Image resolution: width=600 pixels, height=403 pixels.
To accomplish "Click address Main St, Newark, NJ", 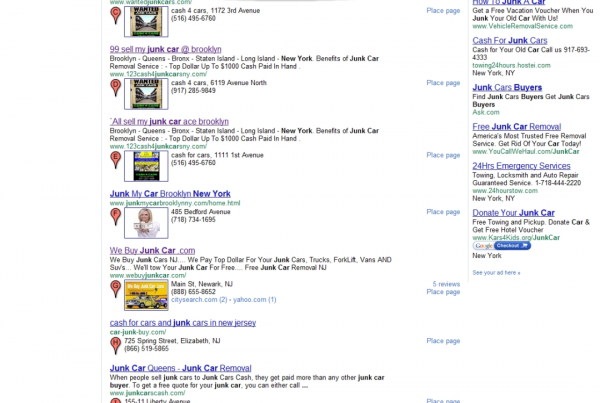I will pyautogui.click(x=202, y=284).
